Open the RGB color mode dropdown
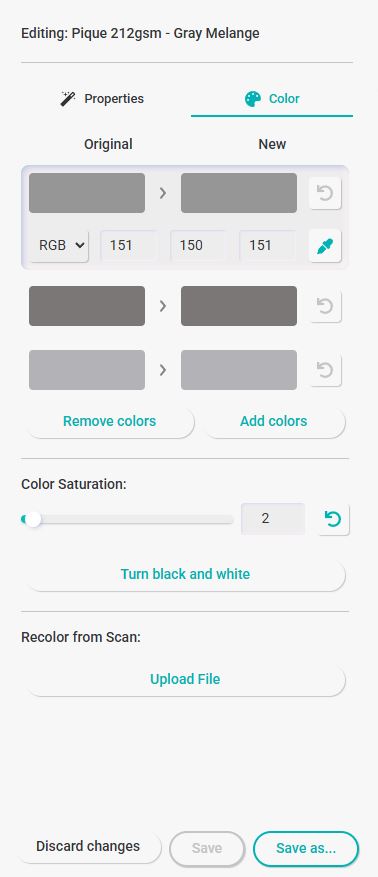This screenshot has height=877, width=378. 60,246
